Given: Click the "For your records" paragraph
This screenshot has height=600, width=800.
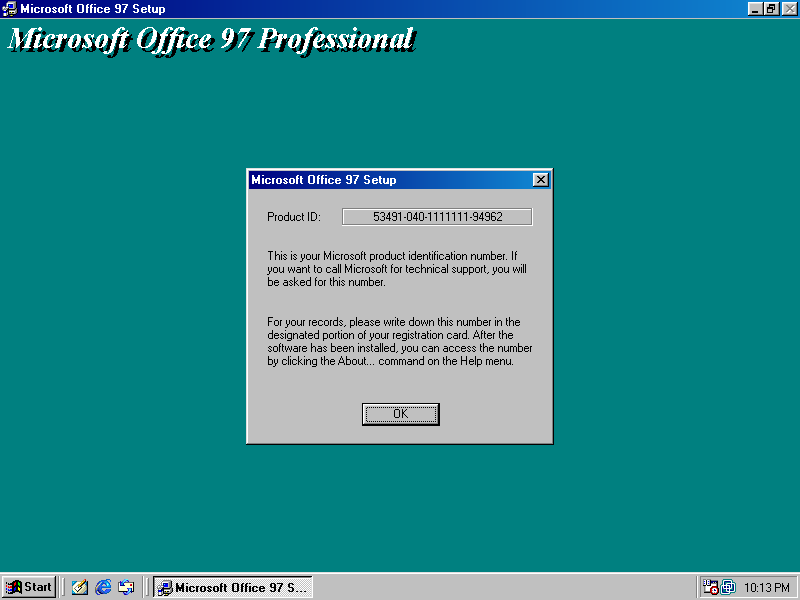Looking at the screenshot, I should (399, 341).
